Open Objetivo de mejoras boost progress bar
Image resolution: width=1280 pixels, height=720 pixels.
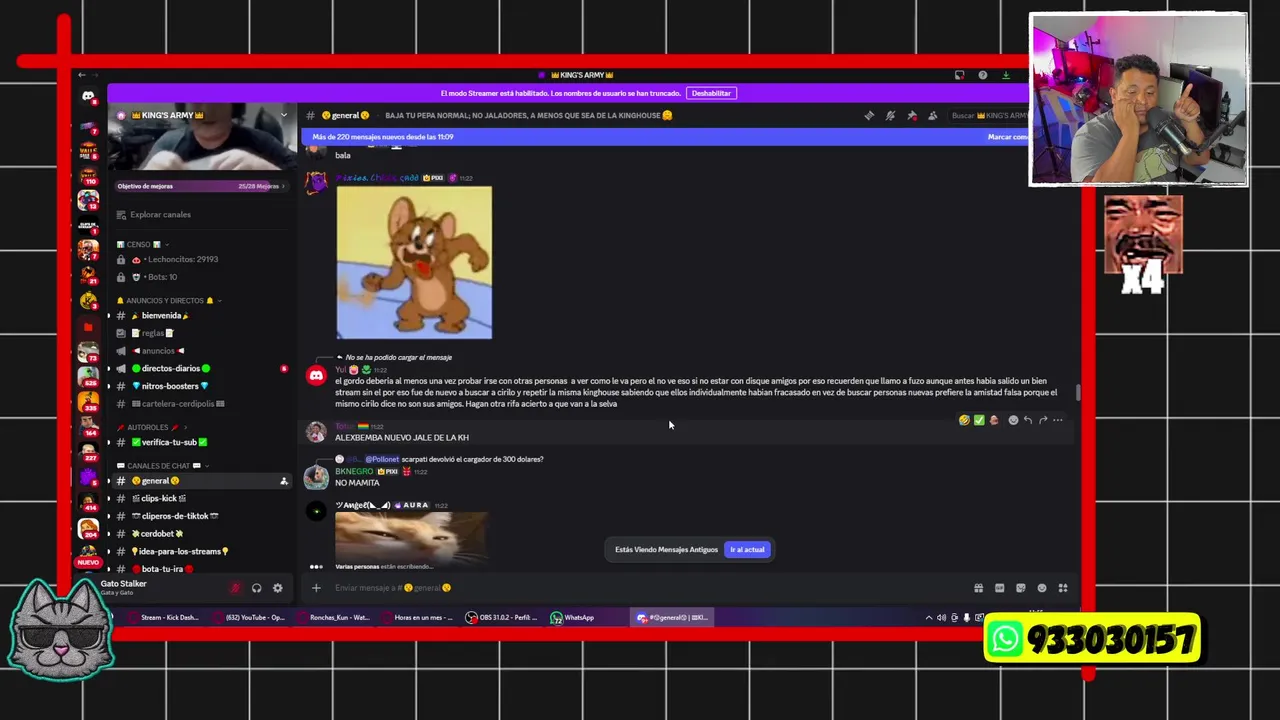[201, 186]
